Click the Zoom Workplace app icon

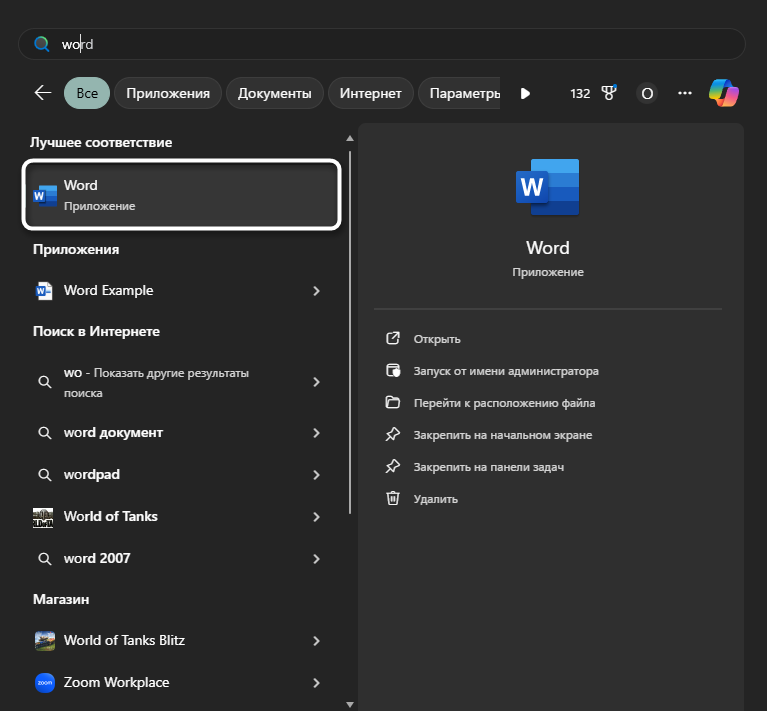pyautogui.click(x=45, y=683)
